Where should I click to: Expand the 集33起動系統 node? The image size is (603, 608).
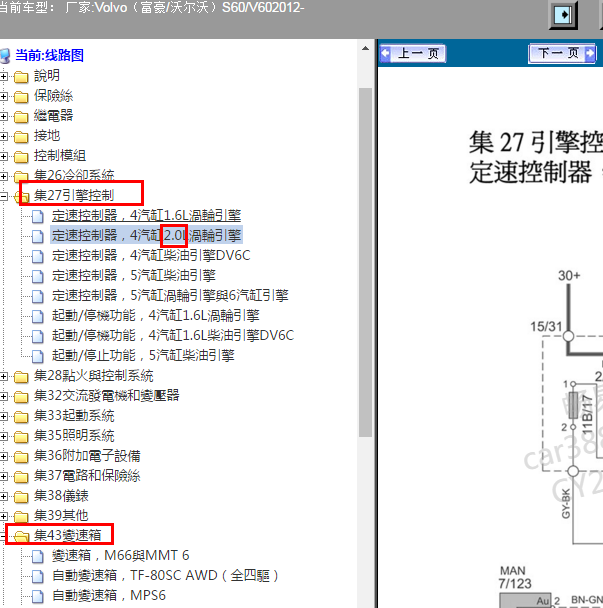pyautogui.click(x=3, y=416)
